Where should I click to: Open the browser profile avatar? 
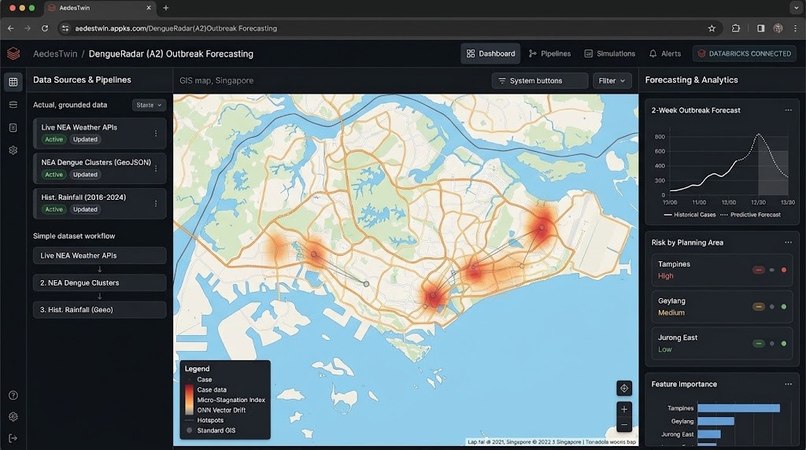(778, 28)
